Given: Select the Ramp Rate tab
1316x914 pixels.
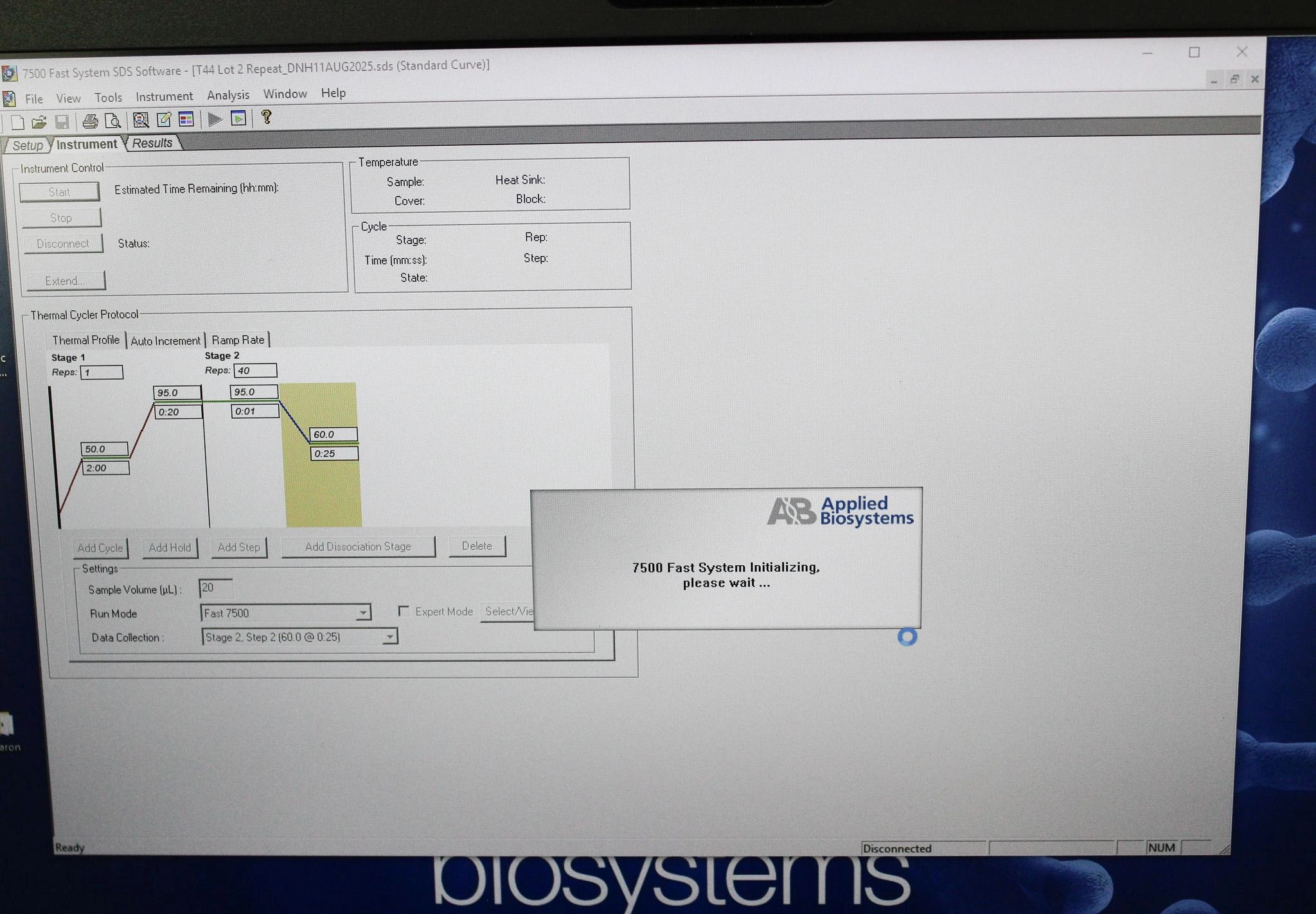Looking at the screenshot, I should click(238, 340).
